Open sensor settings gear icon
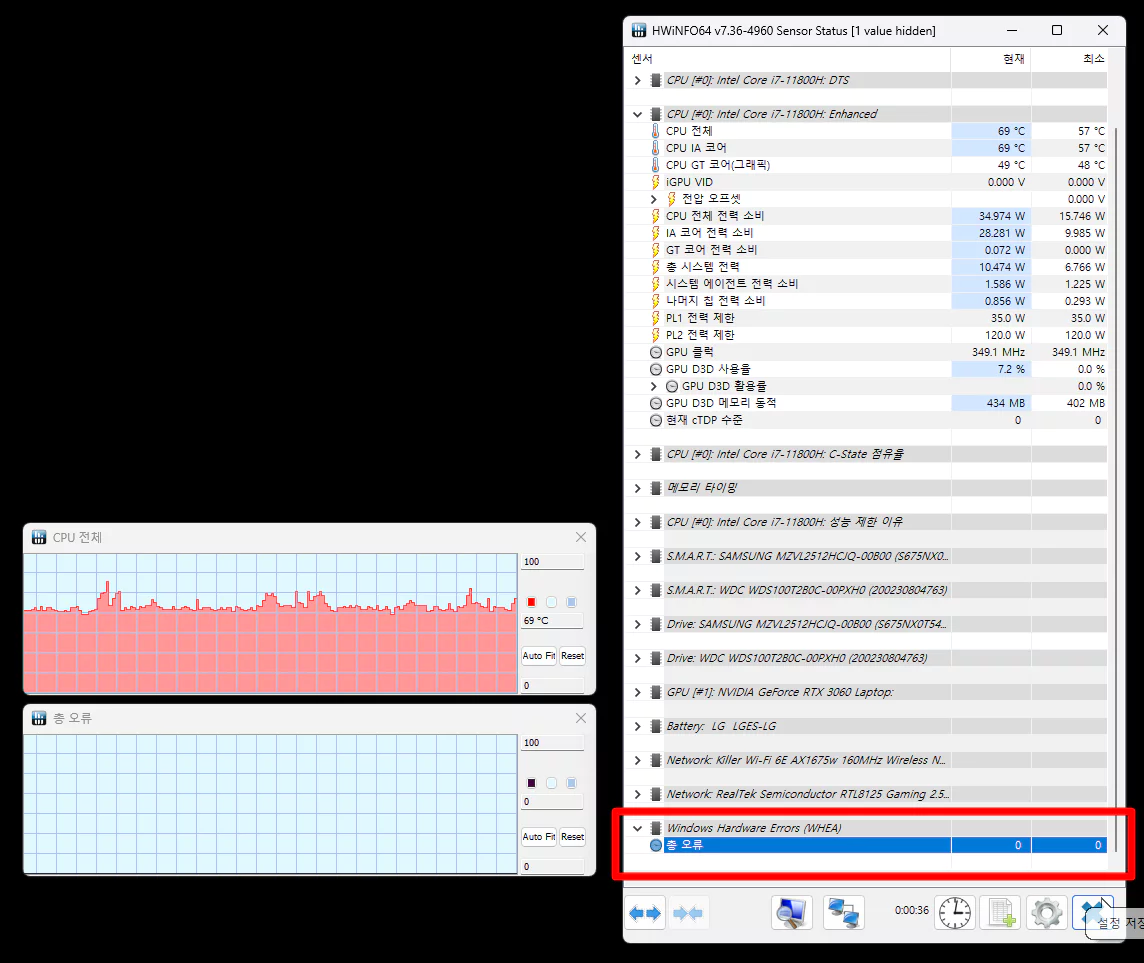Viewport: 1144px width, 963px height. 1046,913
